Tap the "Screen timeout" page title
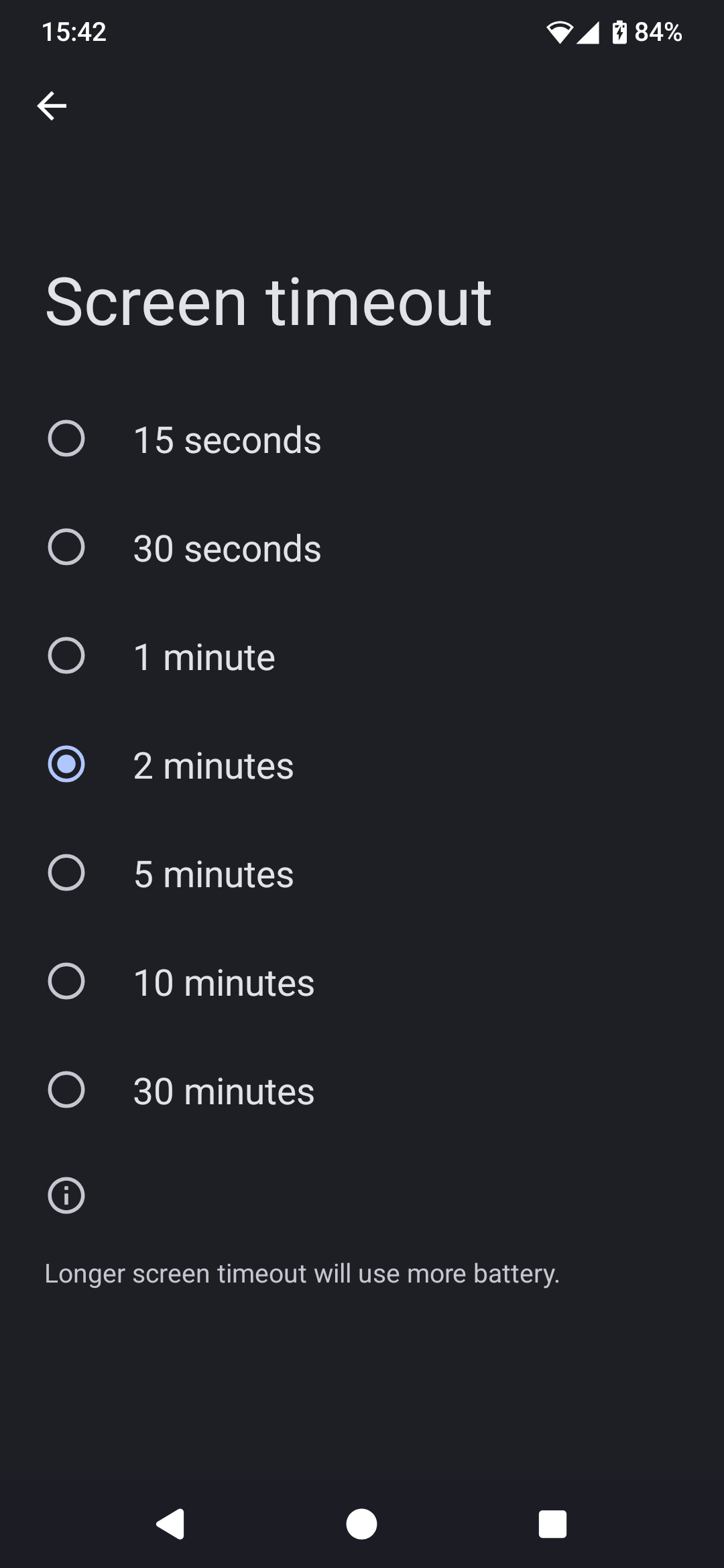724x1568 pixels. pos(268,303)
